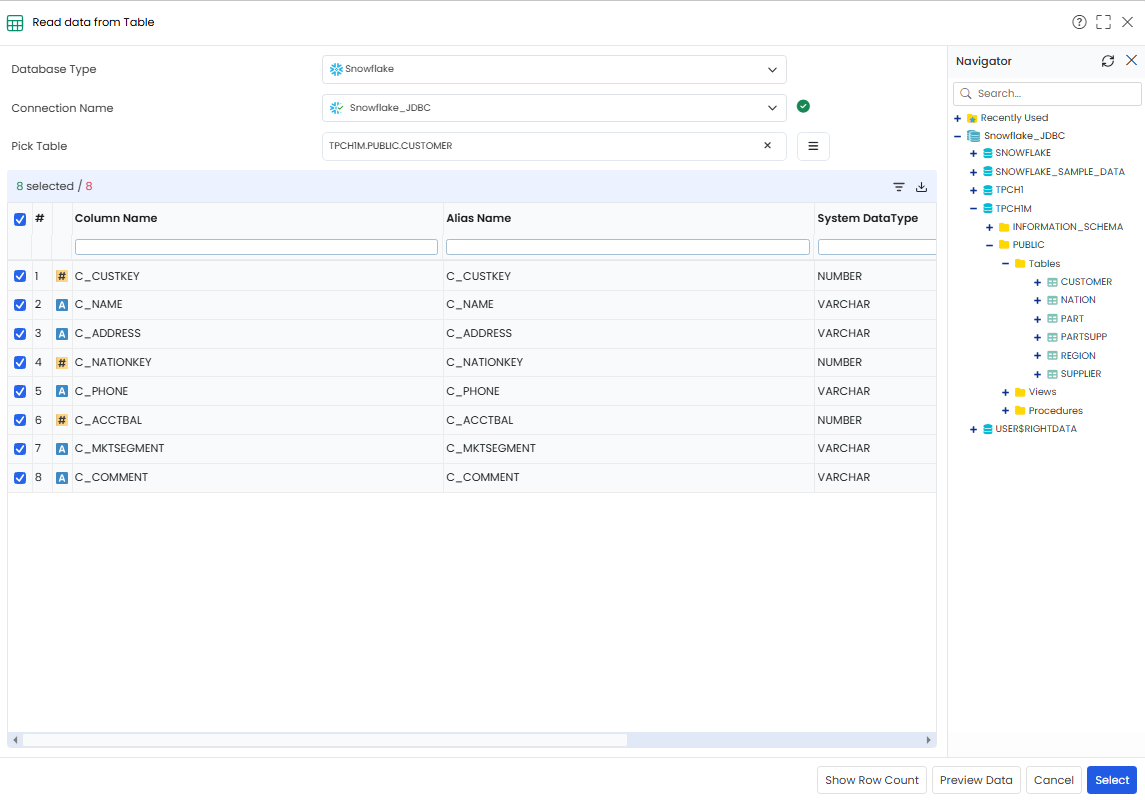1145x800 pixels.
Task: Toggle the select-all columns checkbox
Action: click(20, 219)
